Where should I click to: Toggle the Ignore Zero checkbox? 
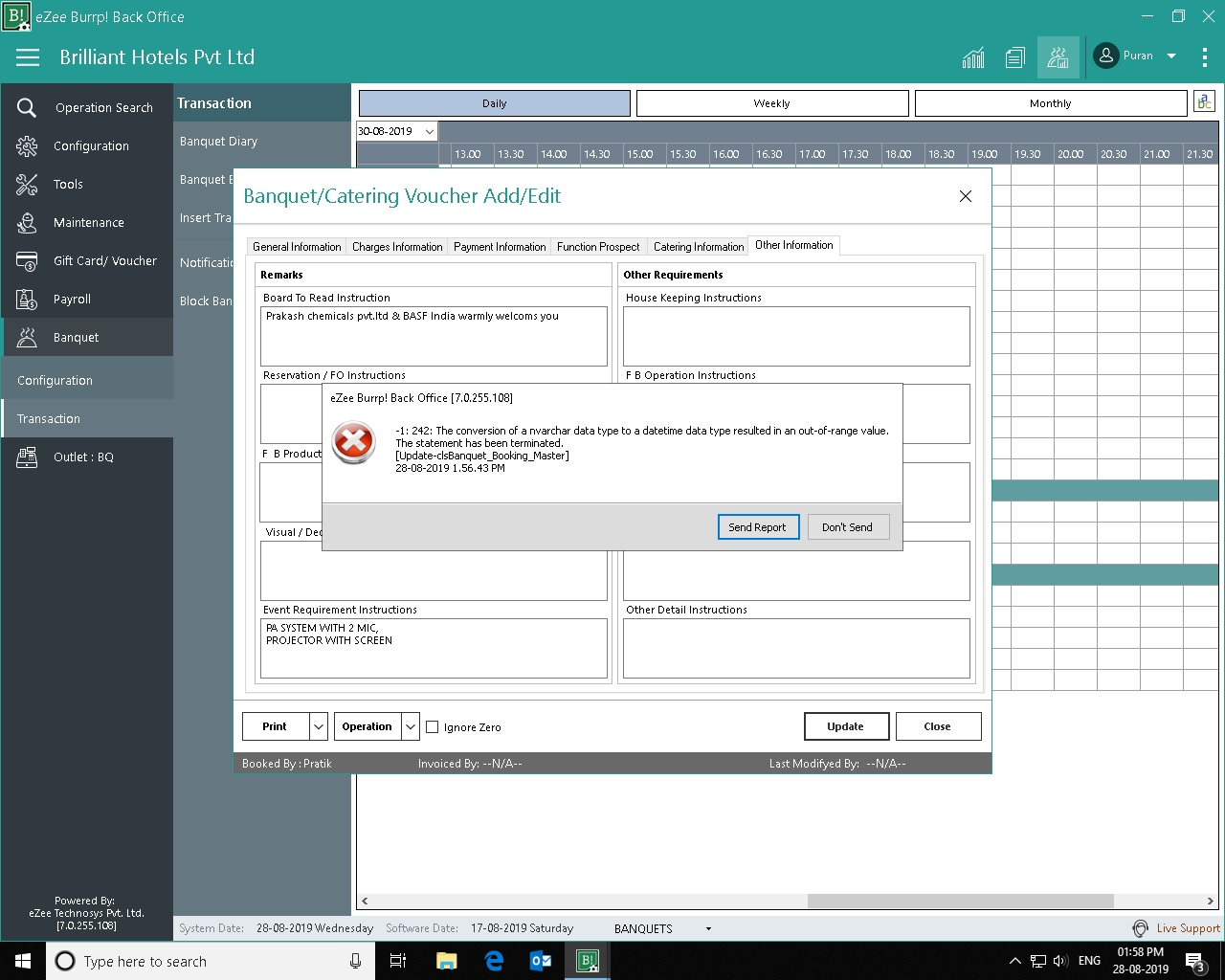(433, 727)
